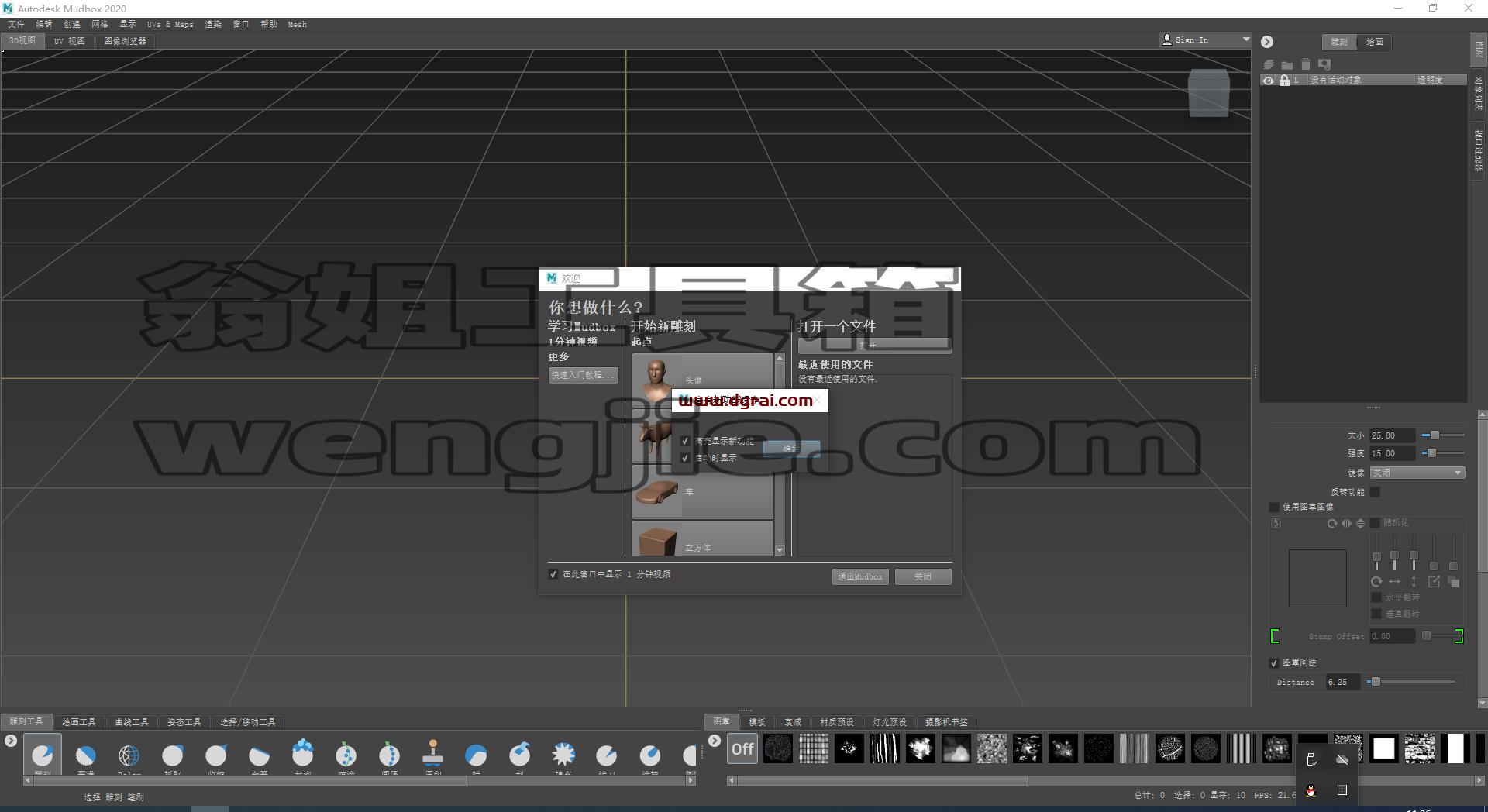
Task: Open the Sign In dropdown arrow
Action: click(x=1245, y=40)
